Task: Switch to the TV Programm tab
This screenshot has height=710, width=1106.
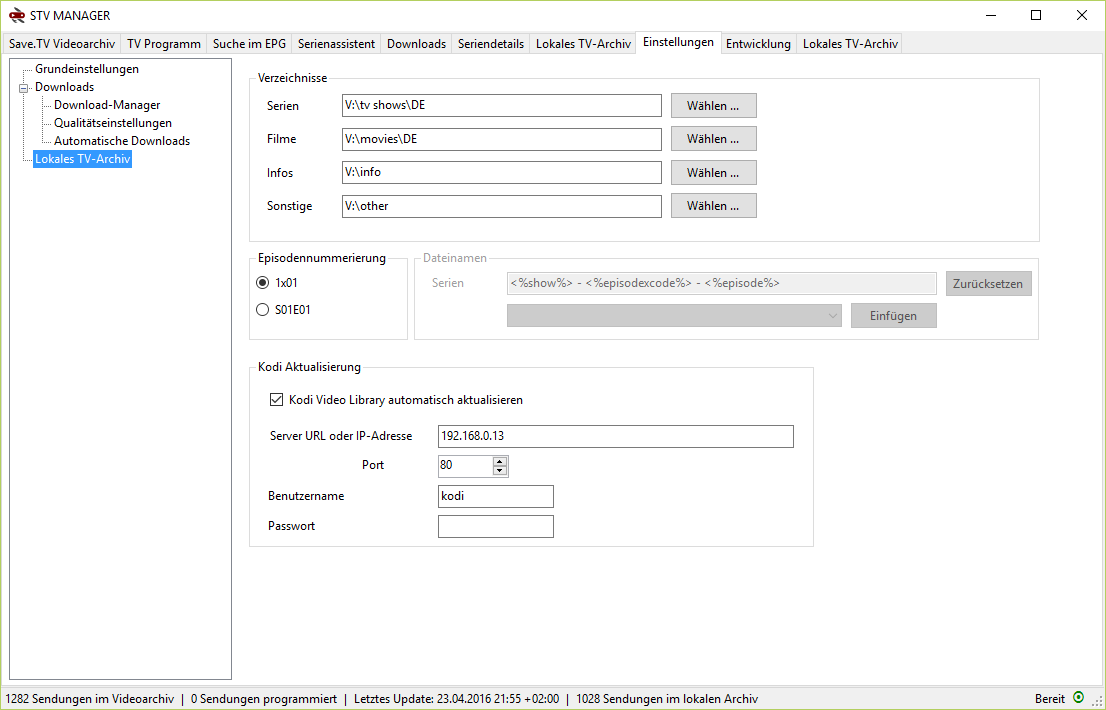Action: tap(163, 43)
